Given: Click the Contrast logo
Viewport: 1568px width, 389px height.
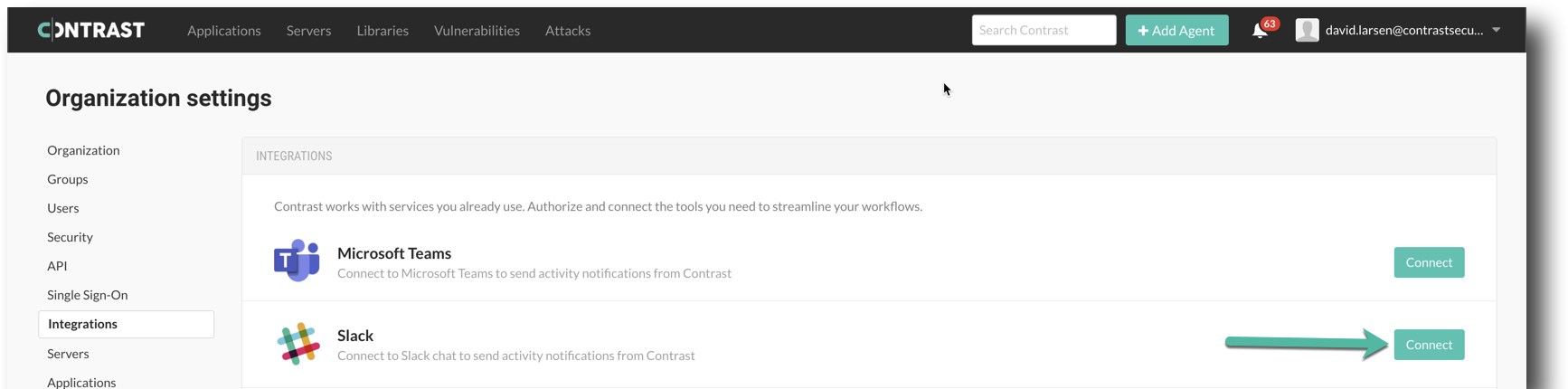Looking at the screenshot, I should pyautogui.click(x=91, y=30).
